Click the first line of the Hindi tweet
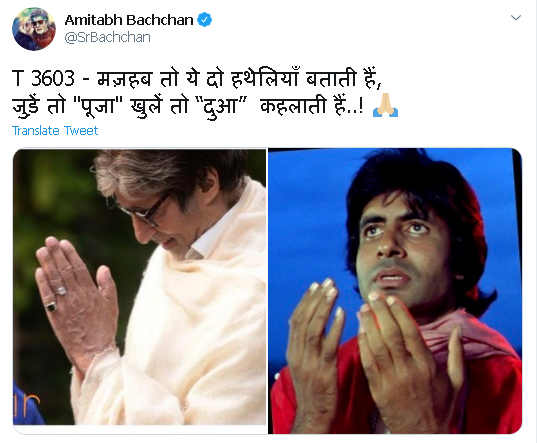This screenshot has width=537, height=443. pyautogui.click(x=197, y=78)
